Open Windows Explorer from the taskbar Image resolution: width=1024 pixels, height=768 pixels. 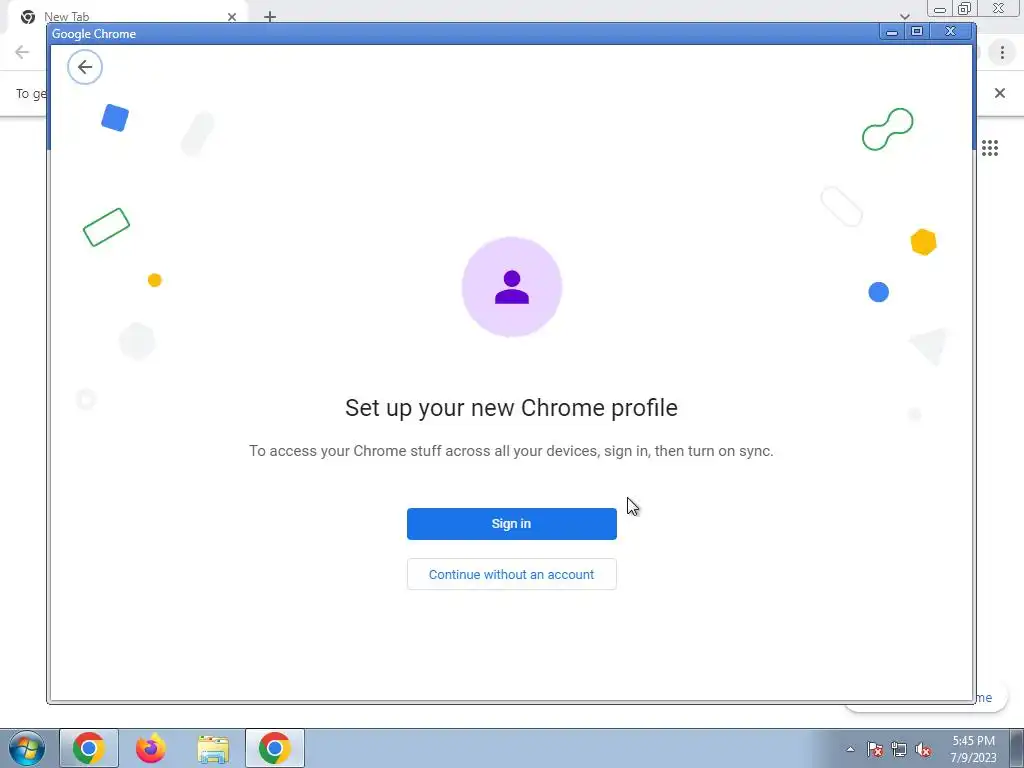(213, 749)
